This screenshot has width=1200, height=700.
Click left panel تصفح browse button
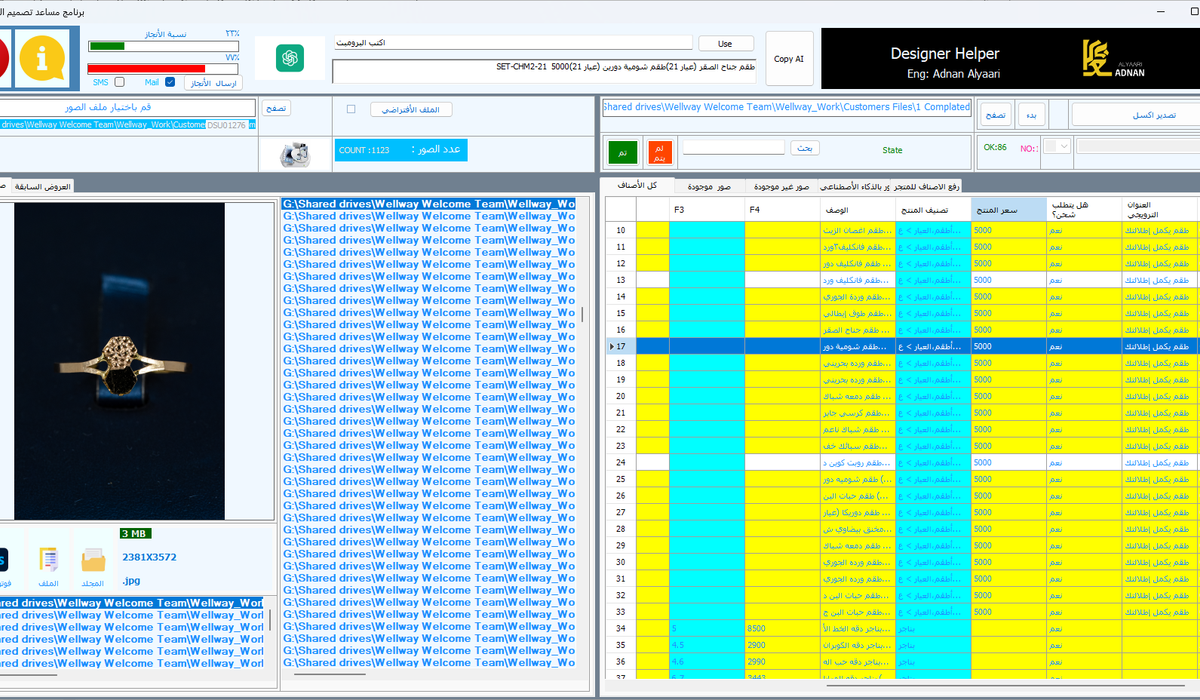pyautogui.click(x=276, y=108)
